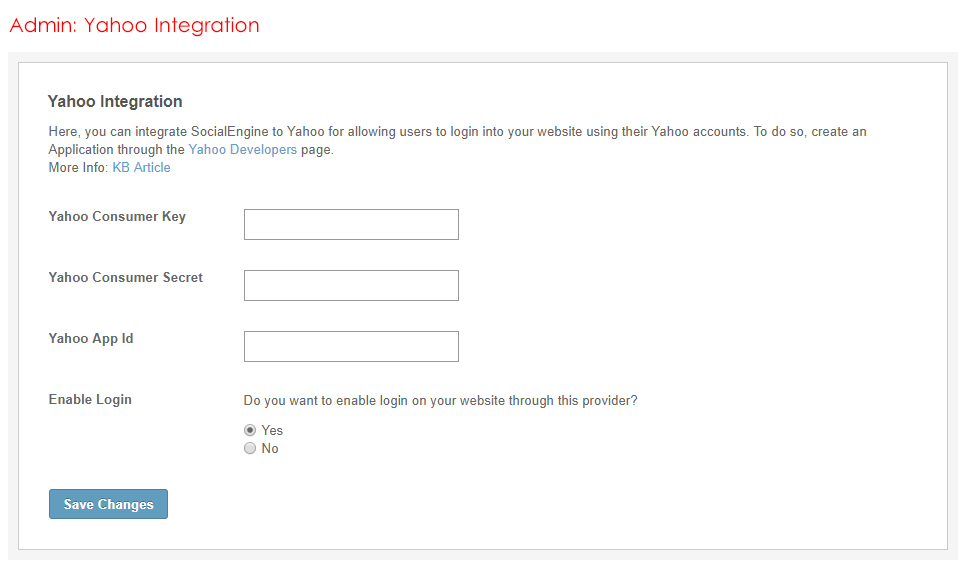Click the 'Admin: Yahoo Integration' page title
This screenshot has height=569, width=968.
click(134, 26)
